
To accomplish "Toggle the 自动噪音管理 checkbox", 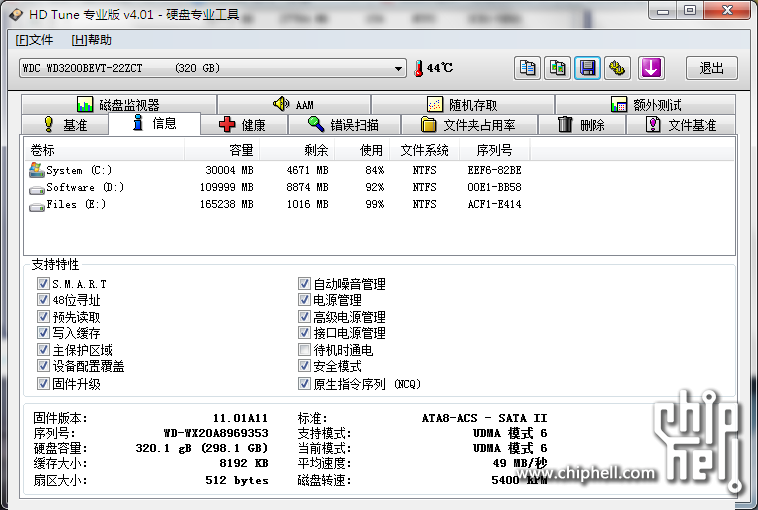I will tap(304, 284).
